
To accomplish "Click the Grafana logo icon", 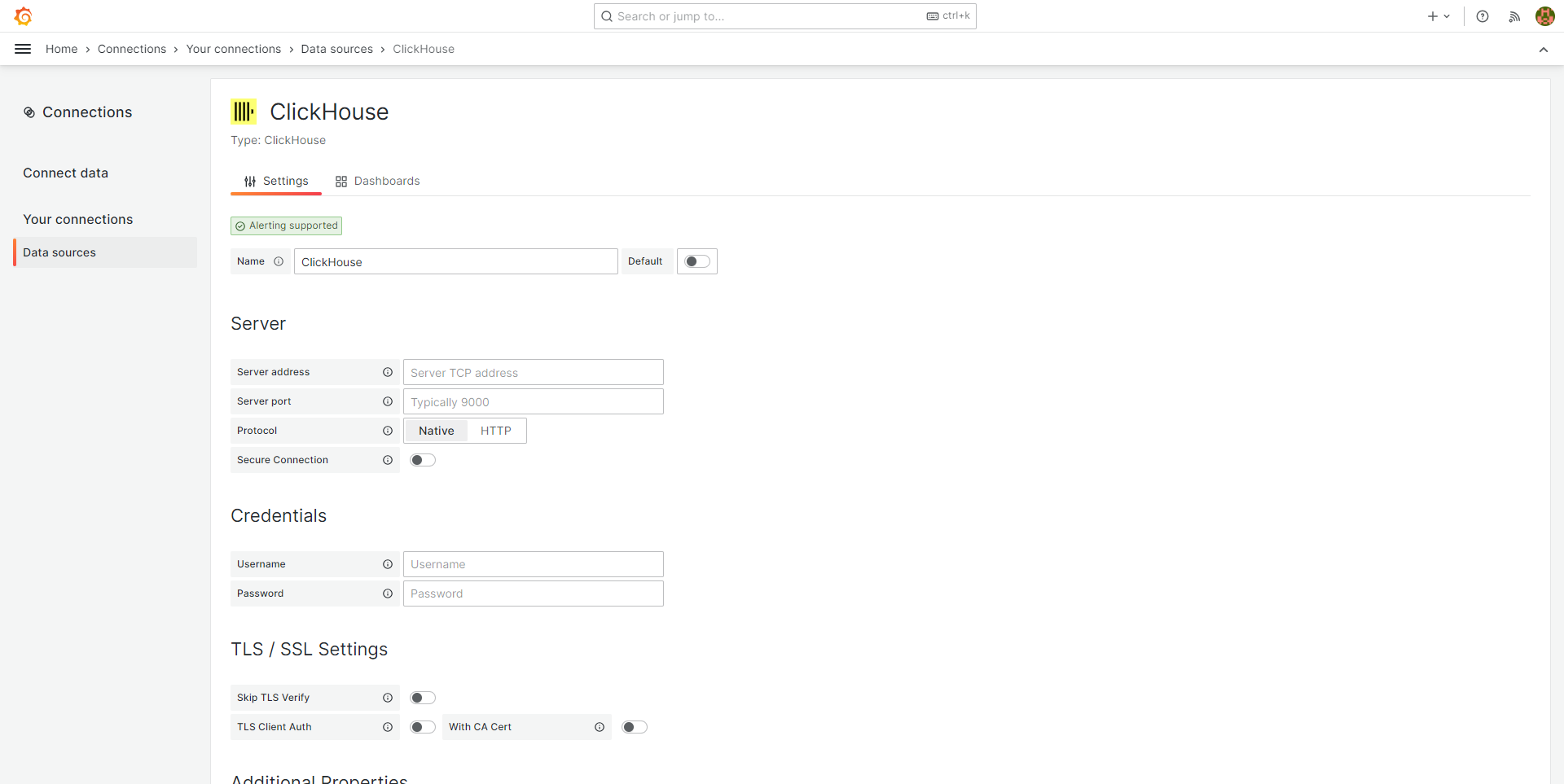I will 23,16.
